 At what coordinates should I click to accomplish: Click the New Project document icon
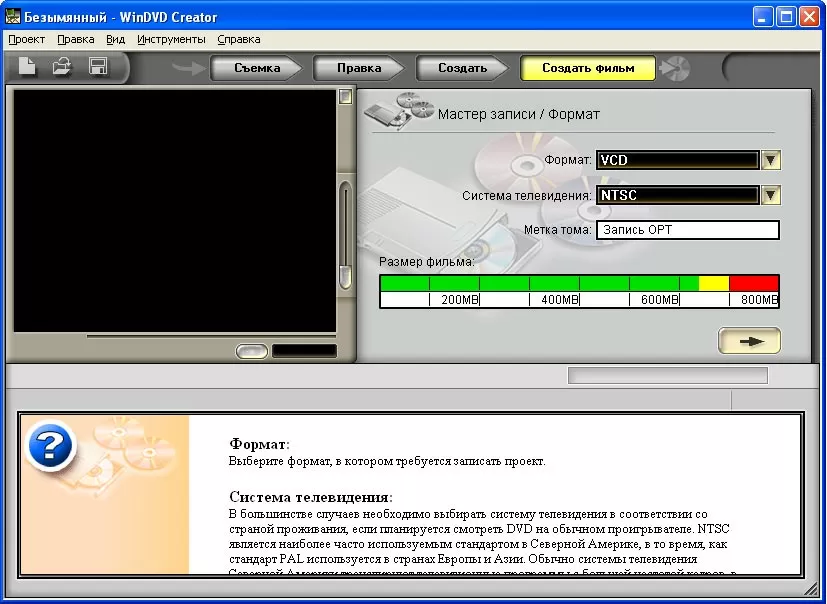pyautogui.click(x=29, y=67)
